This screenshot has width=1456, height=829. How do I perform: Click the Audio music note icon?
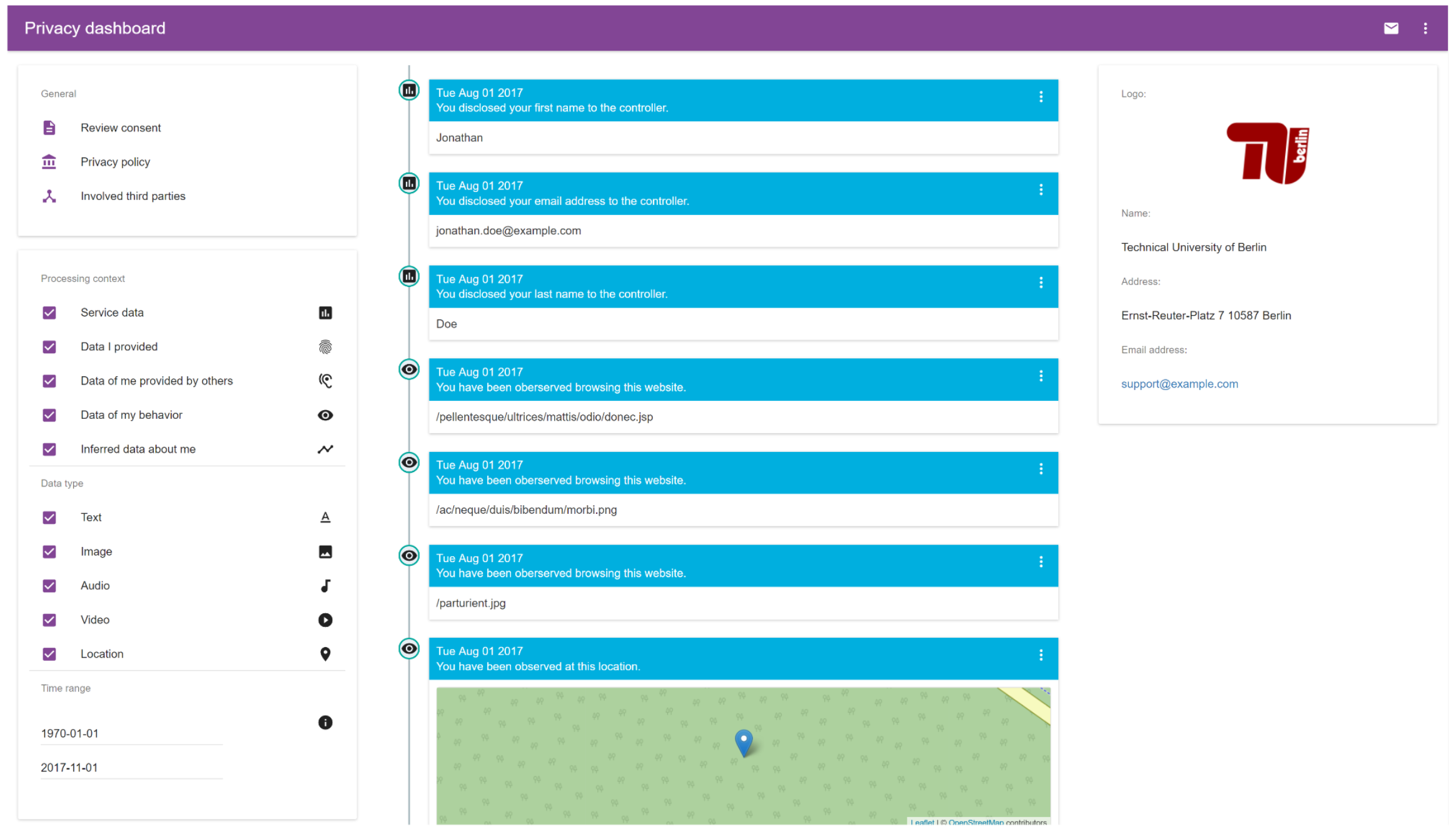tap(325, 586)
